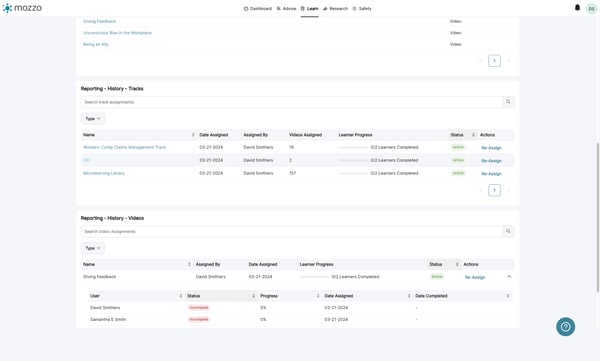Re-Assign the Workers' Comp Claims Management Track

[491, 148]
